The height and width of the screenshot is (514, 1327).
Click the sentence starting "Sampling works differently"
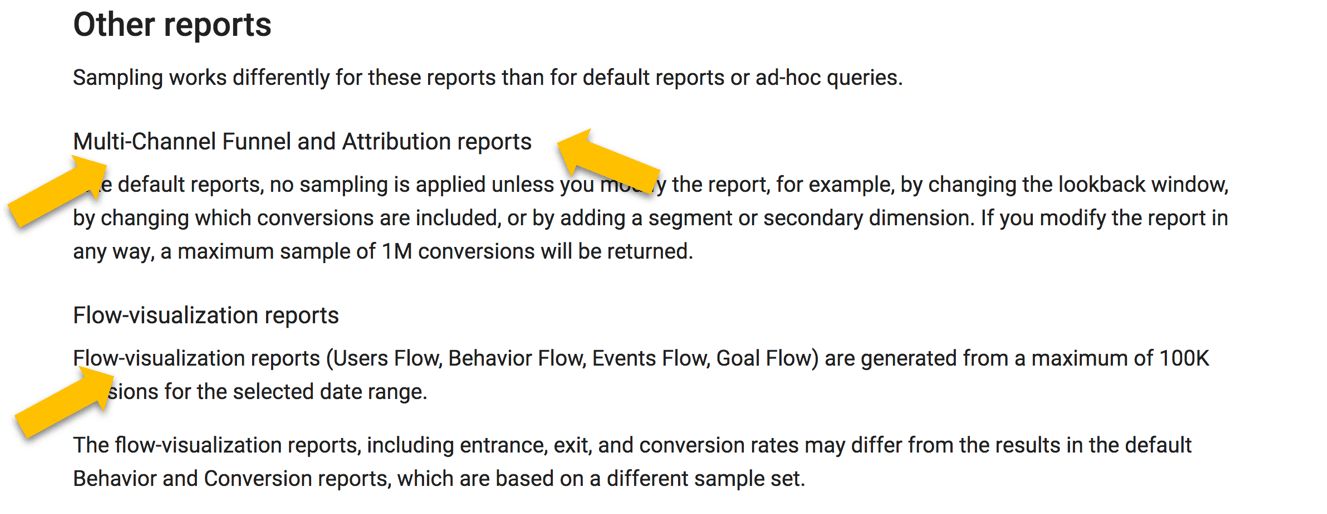[488, 78]
